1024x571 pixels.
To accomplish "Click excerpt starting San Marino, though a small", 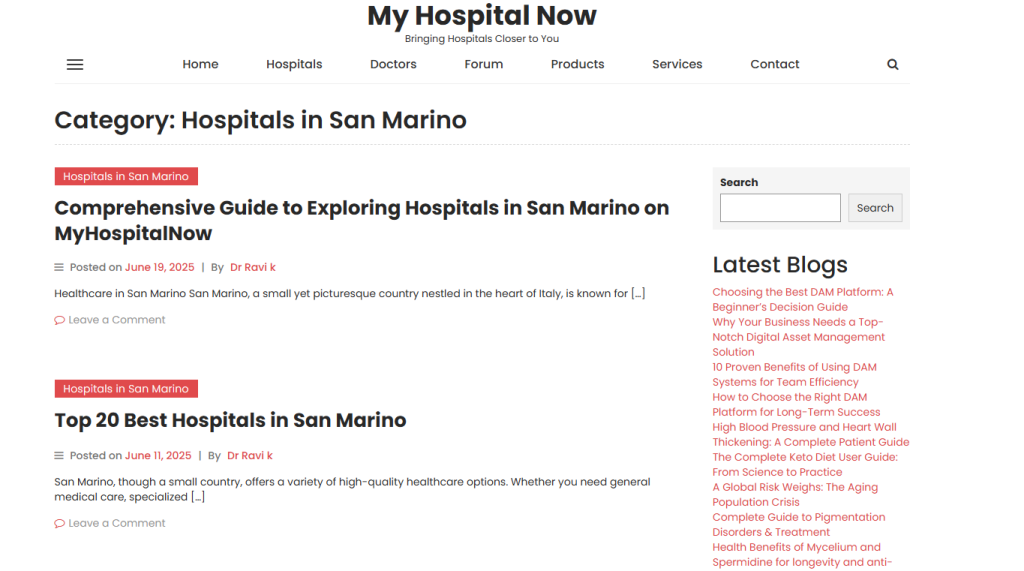I will [353, 489].
